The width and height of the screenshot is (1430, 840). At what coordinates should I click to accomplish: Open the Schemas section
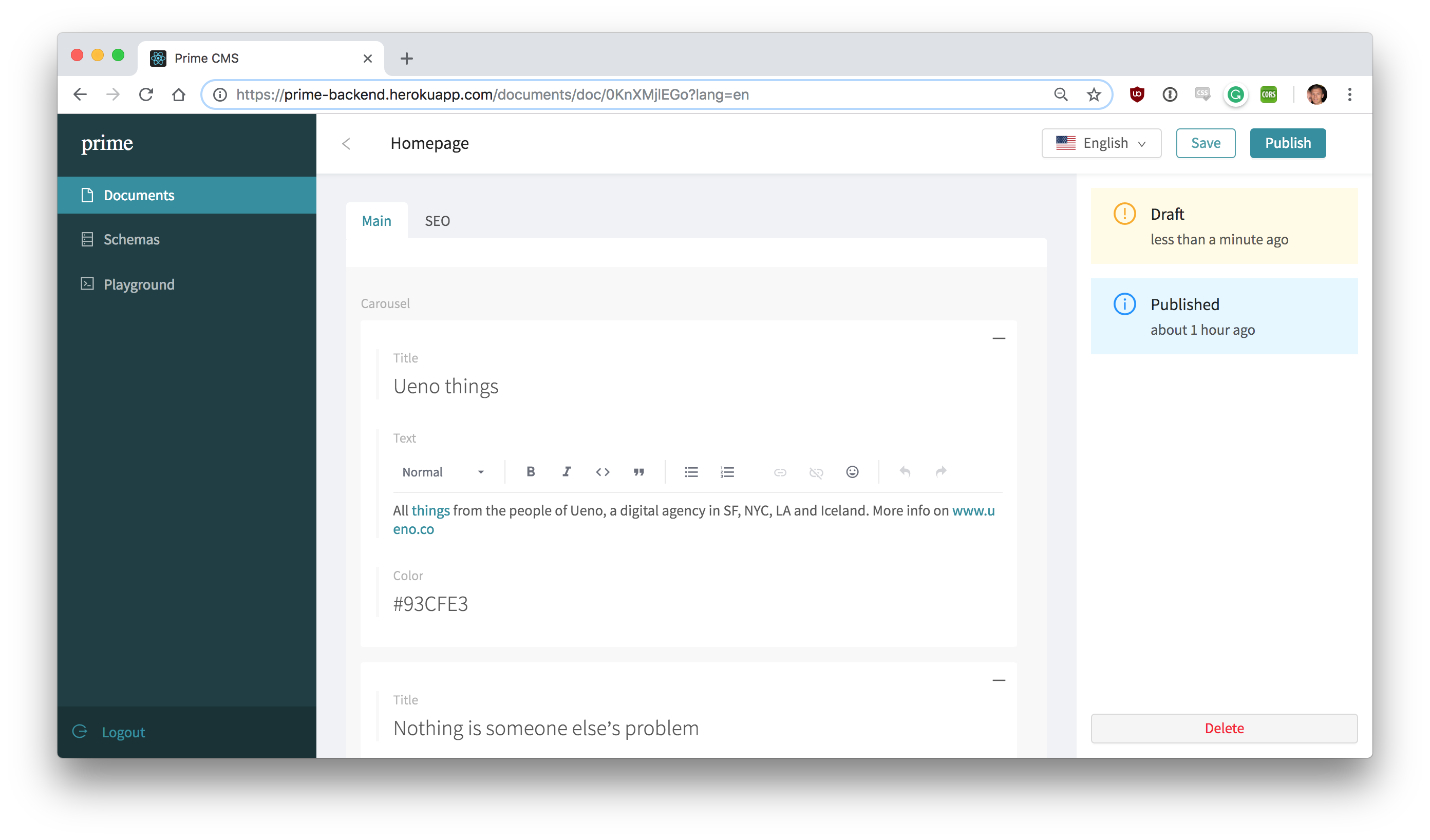[x=131, y=239]
